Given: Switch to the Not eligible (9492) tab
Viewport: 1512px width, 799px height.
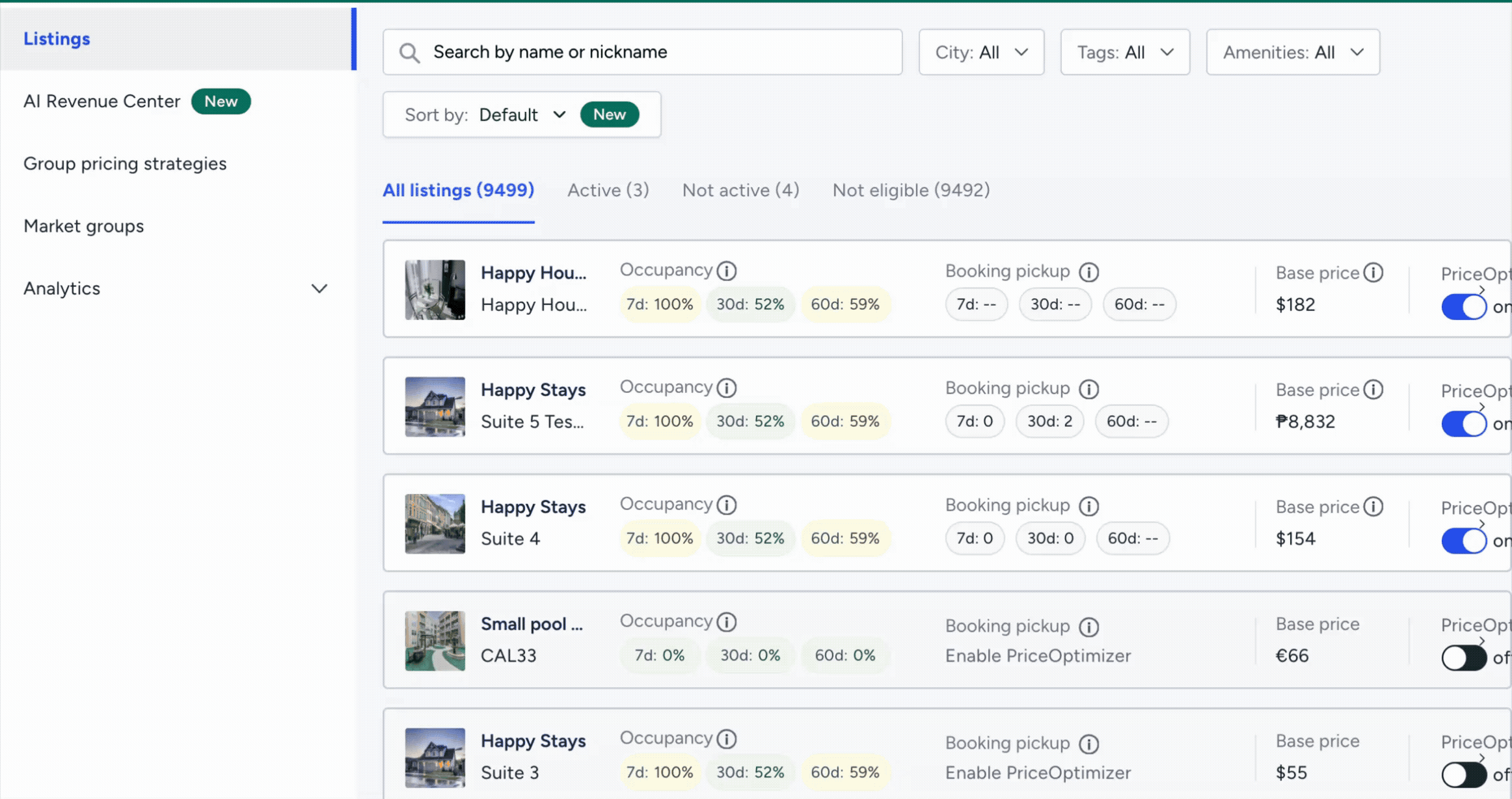Looking at the screenshot, I should [911, 190].
